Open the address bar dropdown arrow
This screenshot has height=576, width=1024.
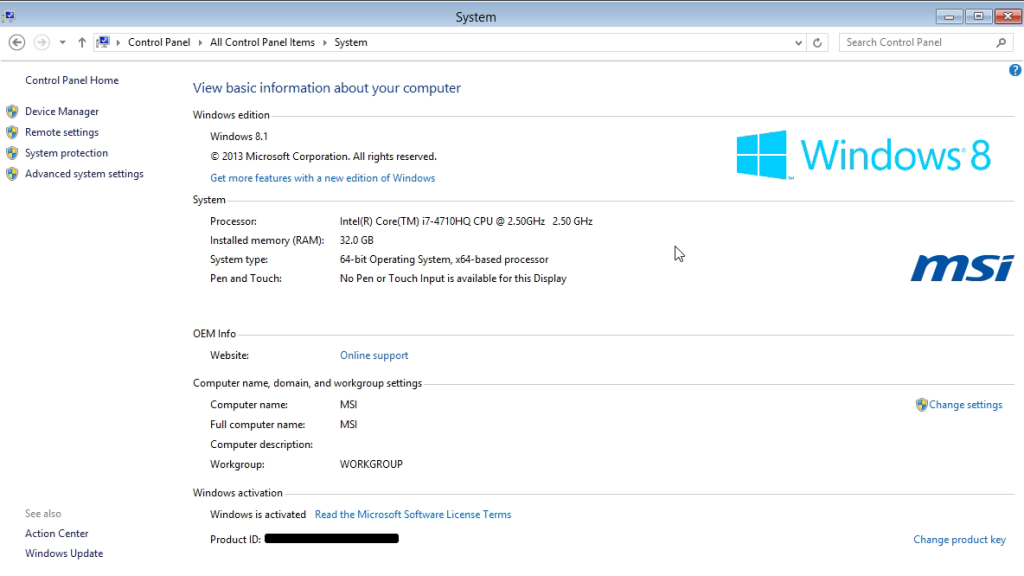[798, 42]
